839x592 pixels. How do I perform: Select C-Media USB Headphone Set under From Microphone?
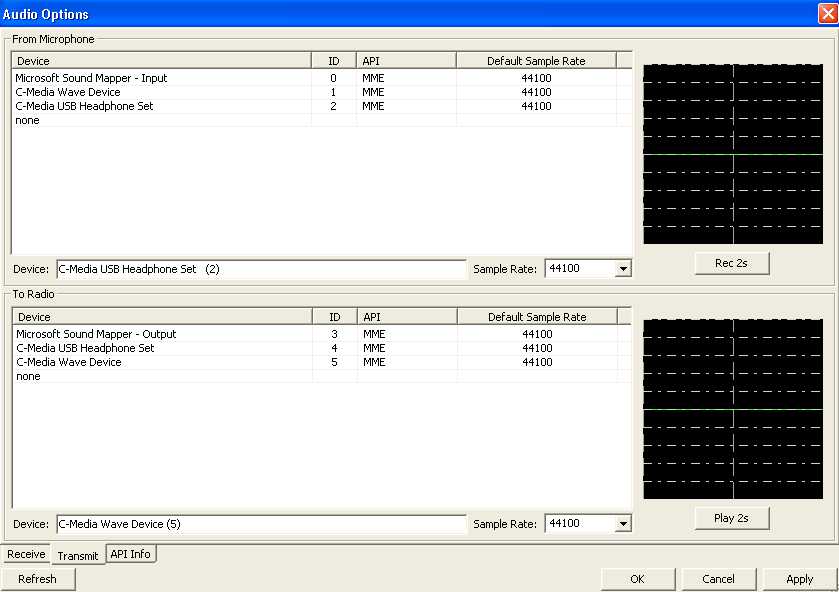[321, 106]
